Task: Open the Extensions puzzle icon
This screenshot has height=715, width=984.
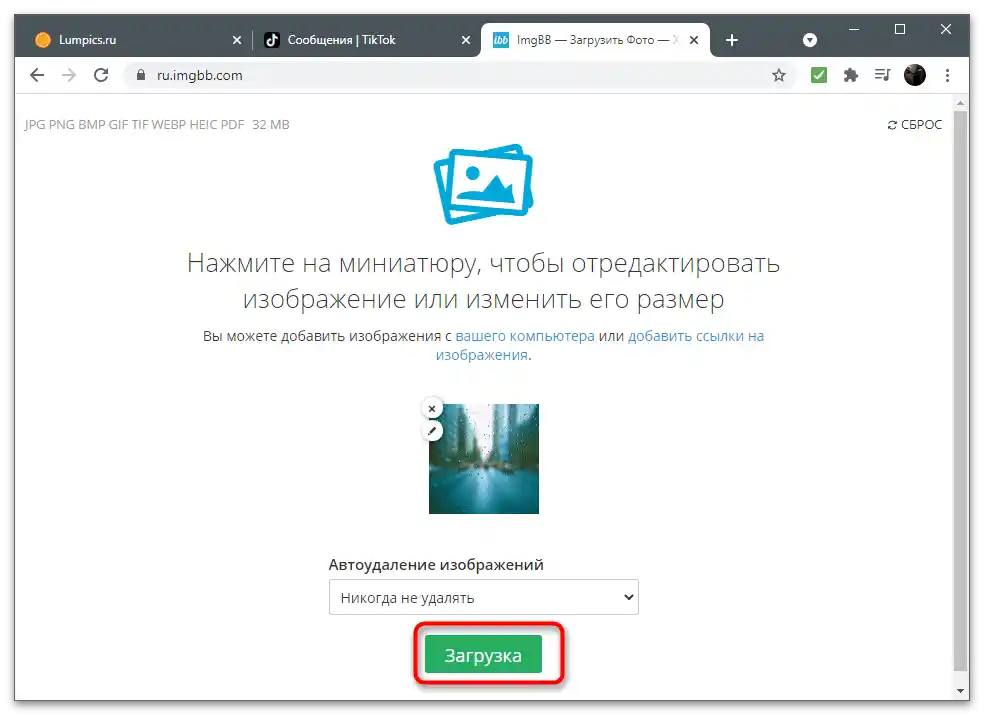Action: click(x=851, y=75)
